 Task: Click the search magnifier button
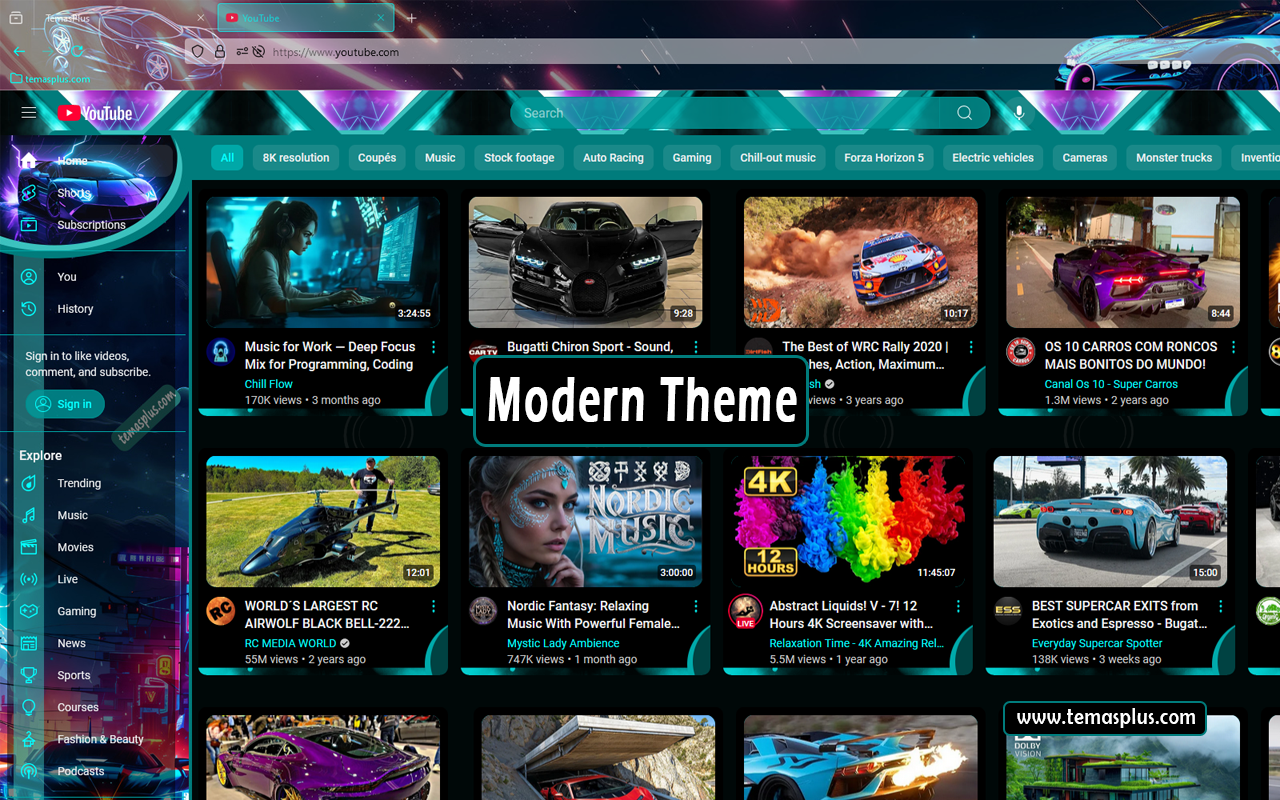click(x=964, y=113)
